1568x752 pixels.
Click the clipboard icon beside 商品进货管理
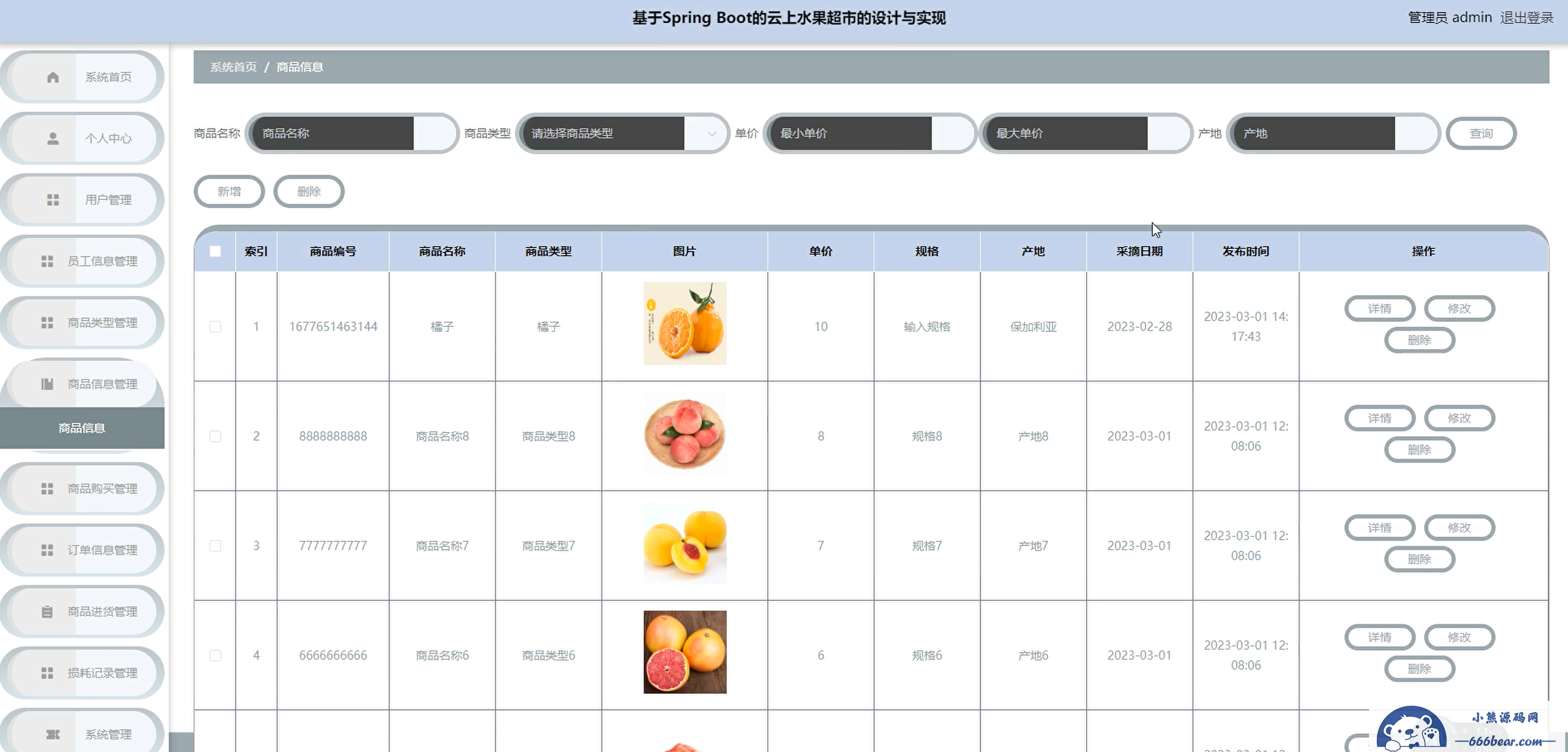47,612
